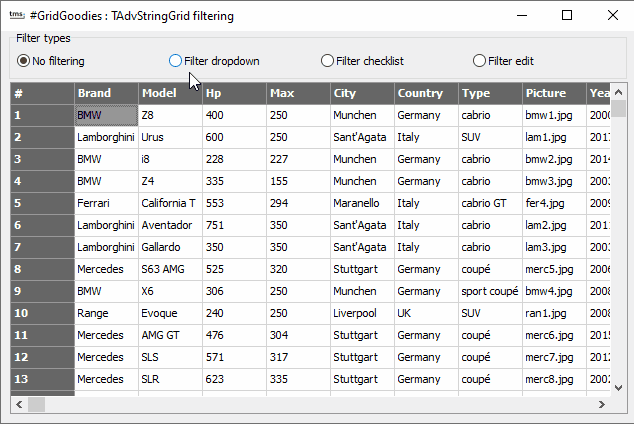Image resolution: width=634 pixels, height=426 pixels.
Task: Select row header number 5
Action: click(42, 203)
